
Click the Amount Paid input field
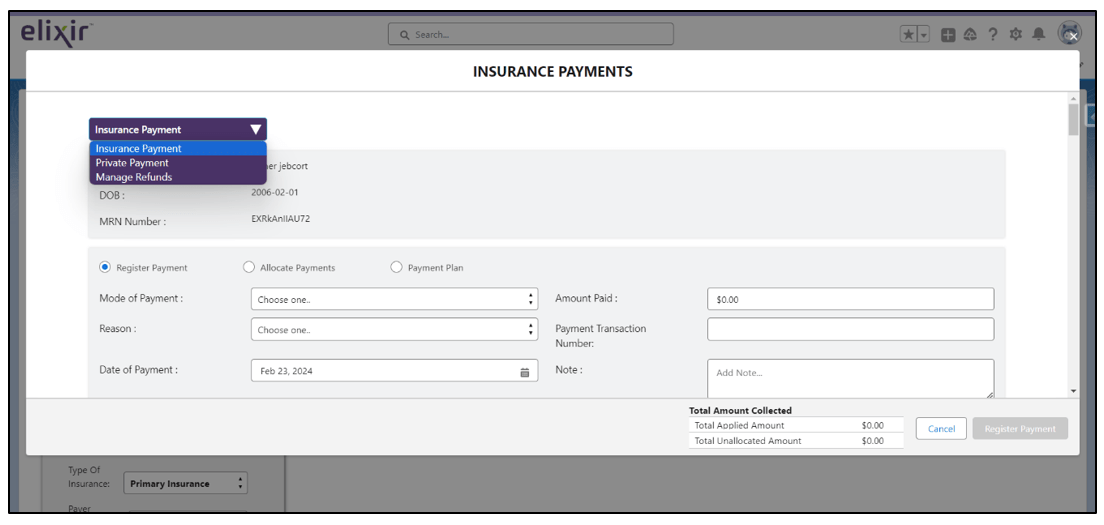[x=850, y=299]
